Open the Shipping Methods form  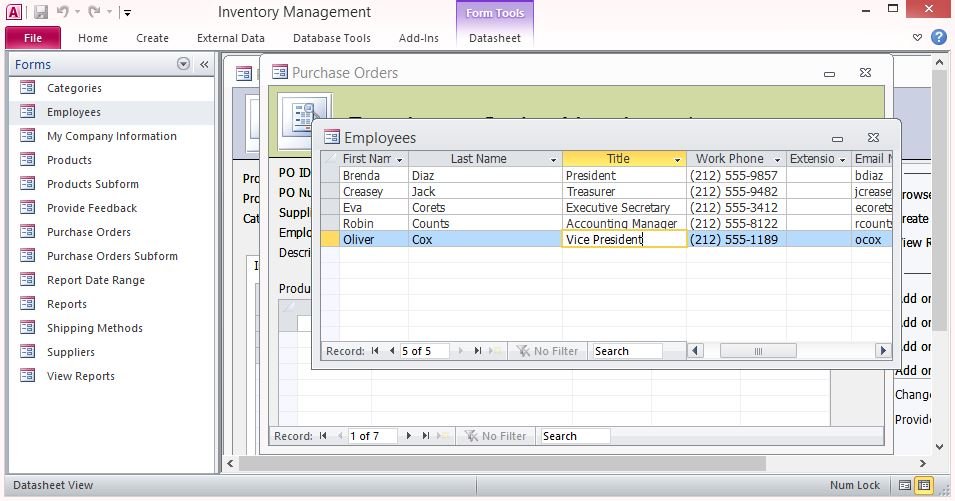[x=94, y=328]
